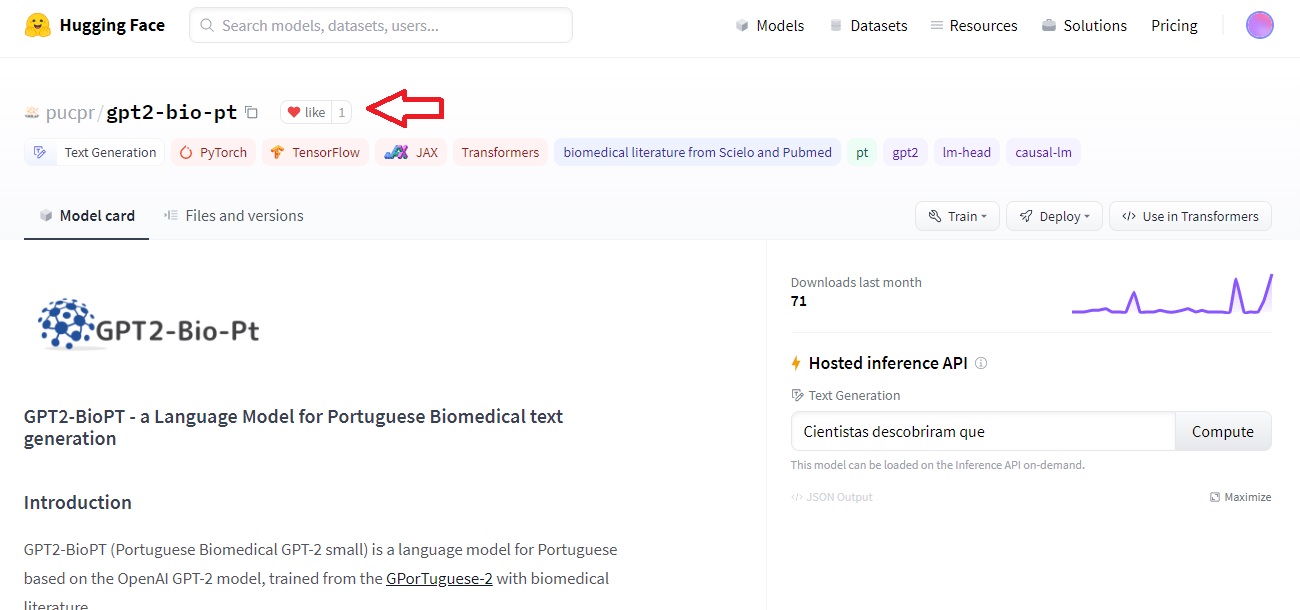Screen dimensions: 1300x610
Task: Click the TensorFlow tag
Action: point(315,152)
